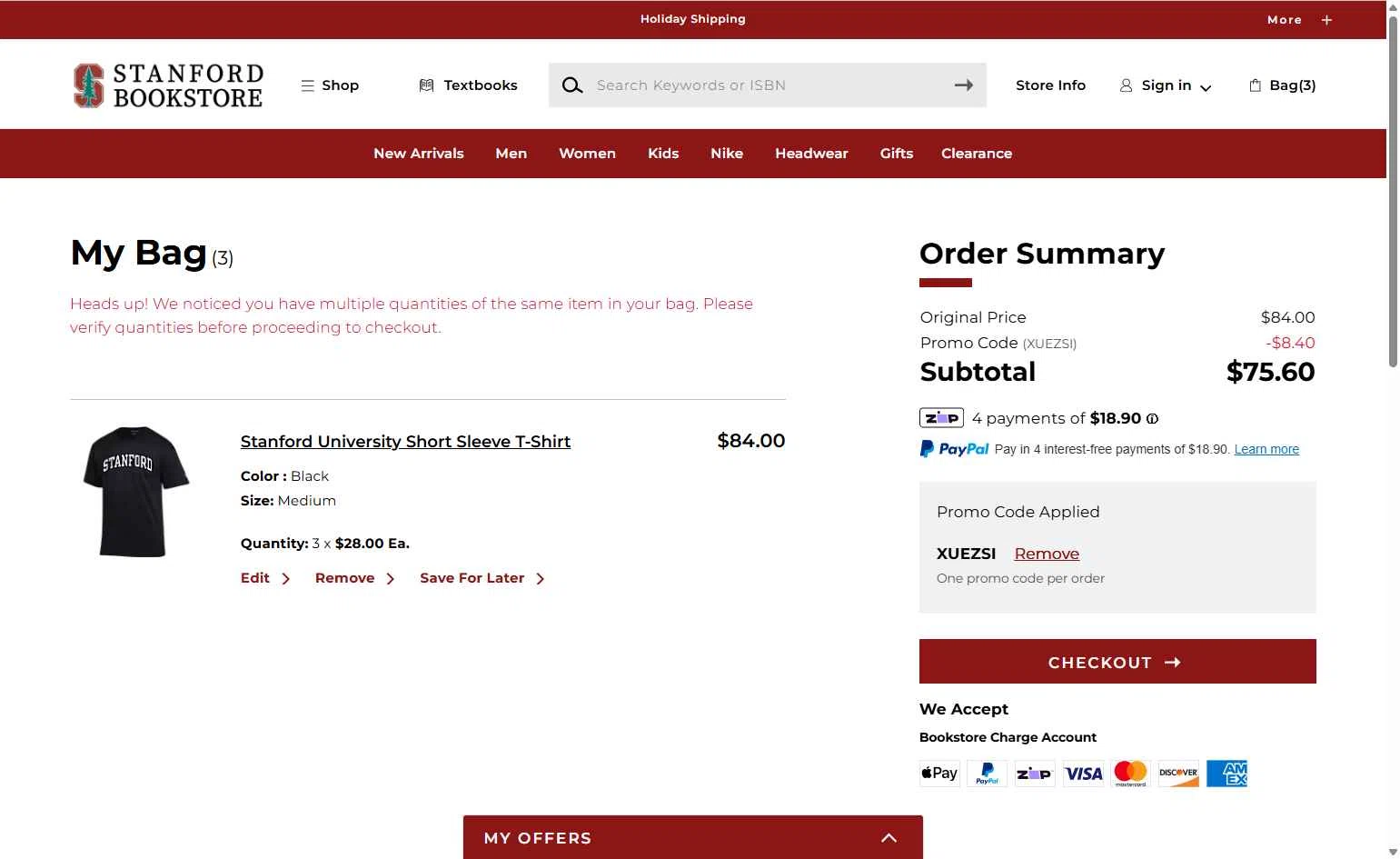This screenshot has height=859, width=1400.
Task: Go to Headwear category
Action: (811, 154)
